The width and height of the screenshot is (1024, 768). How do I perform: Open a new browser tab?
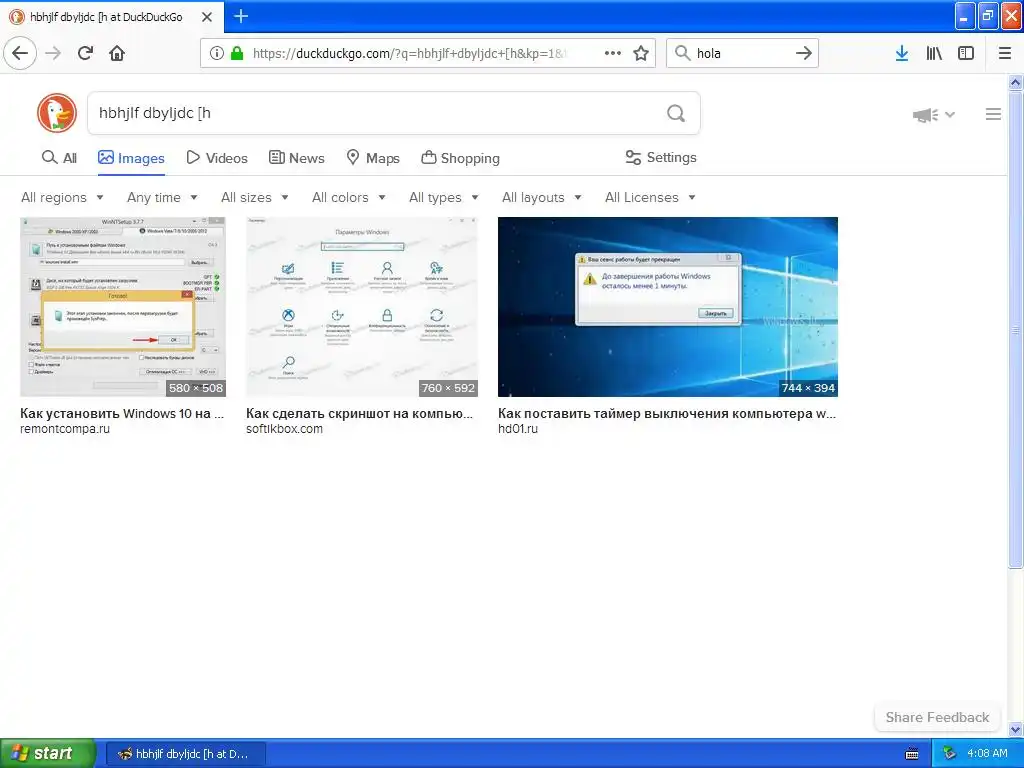pos(241,16)
